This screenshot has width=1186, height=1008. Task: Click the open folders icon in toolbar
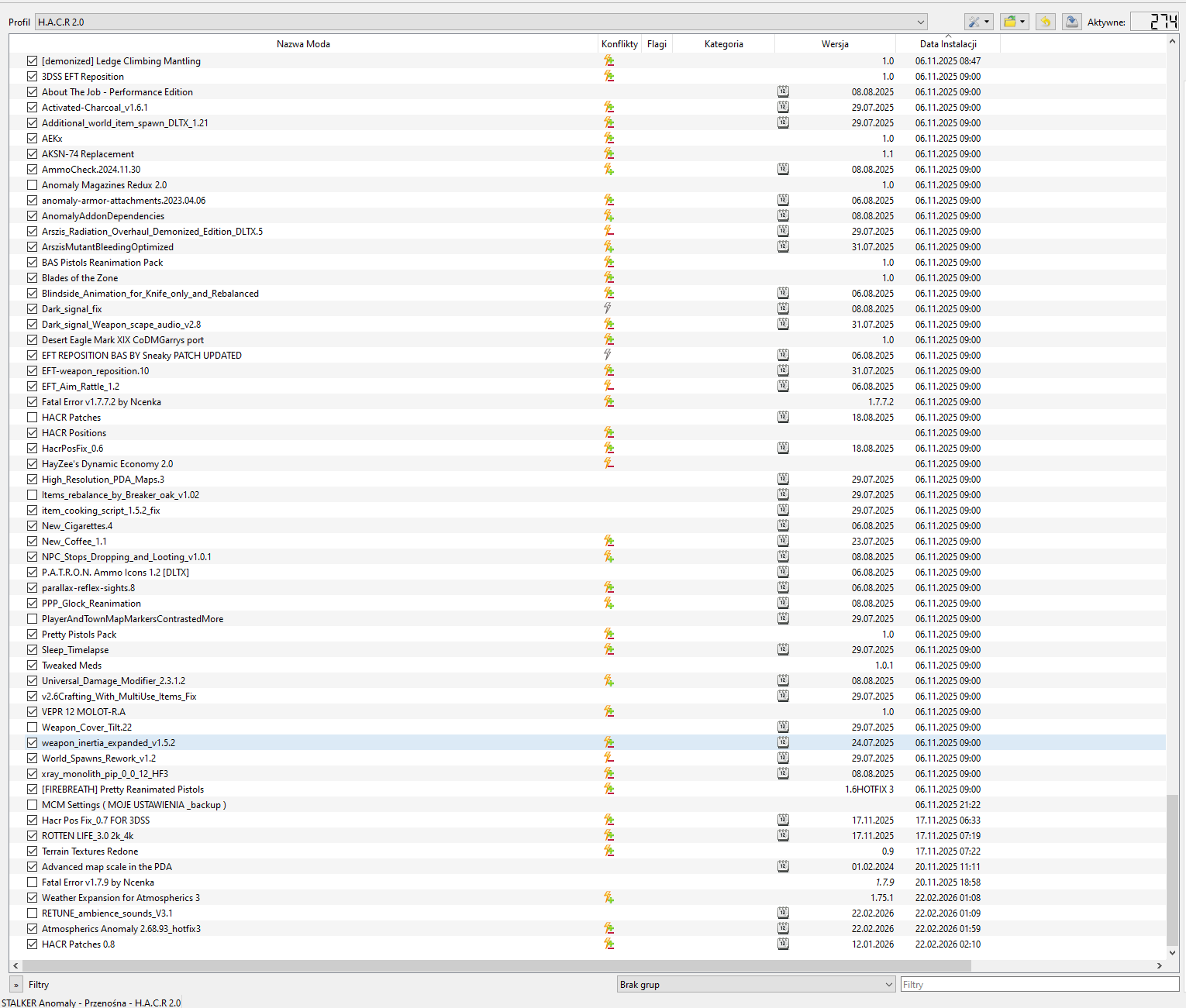tap(1013, 22)
